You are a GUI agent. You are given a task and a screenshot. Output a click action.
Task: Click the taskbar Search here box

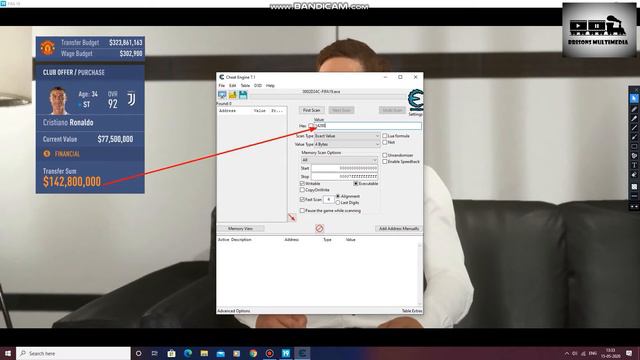click(x=73, y=353)
